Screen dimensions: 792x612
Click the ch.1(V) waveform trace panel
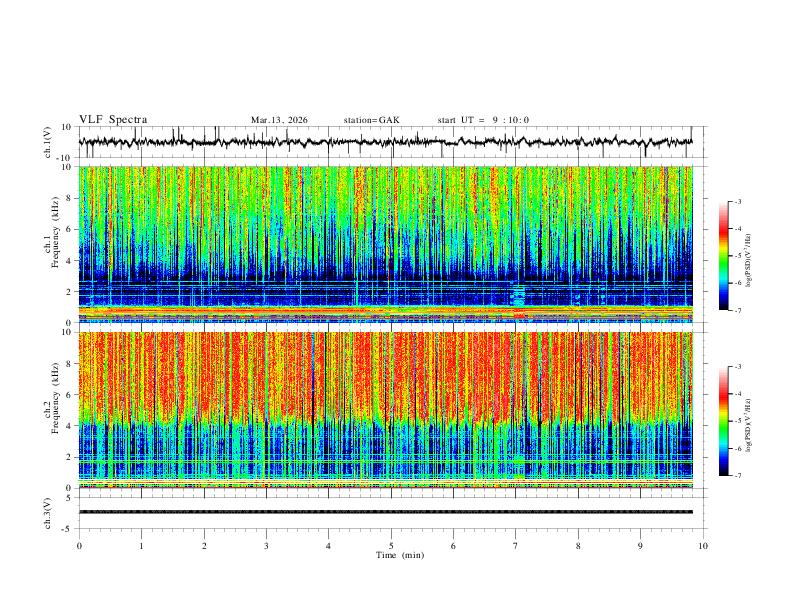391,142
